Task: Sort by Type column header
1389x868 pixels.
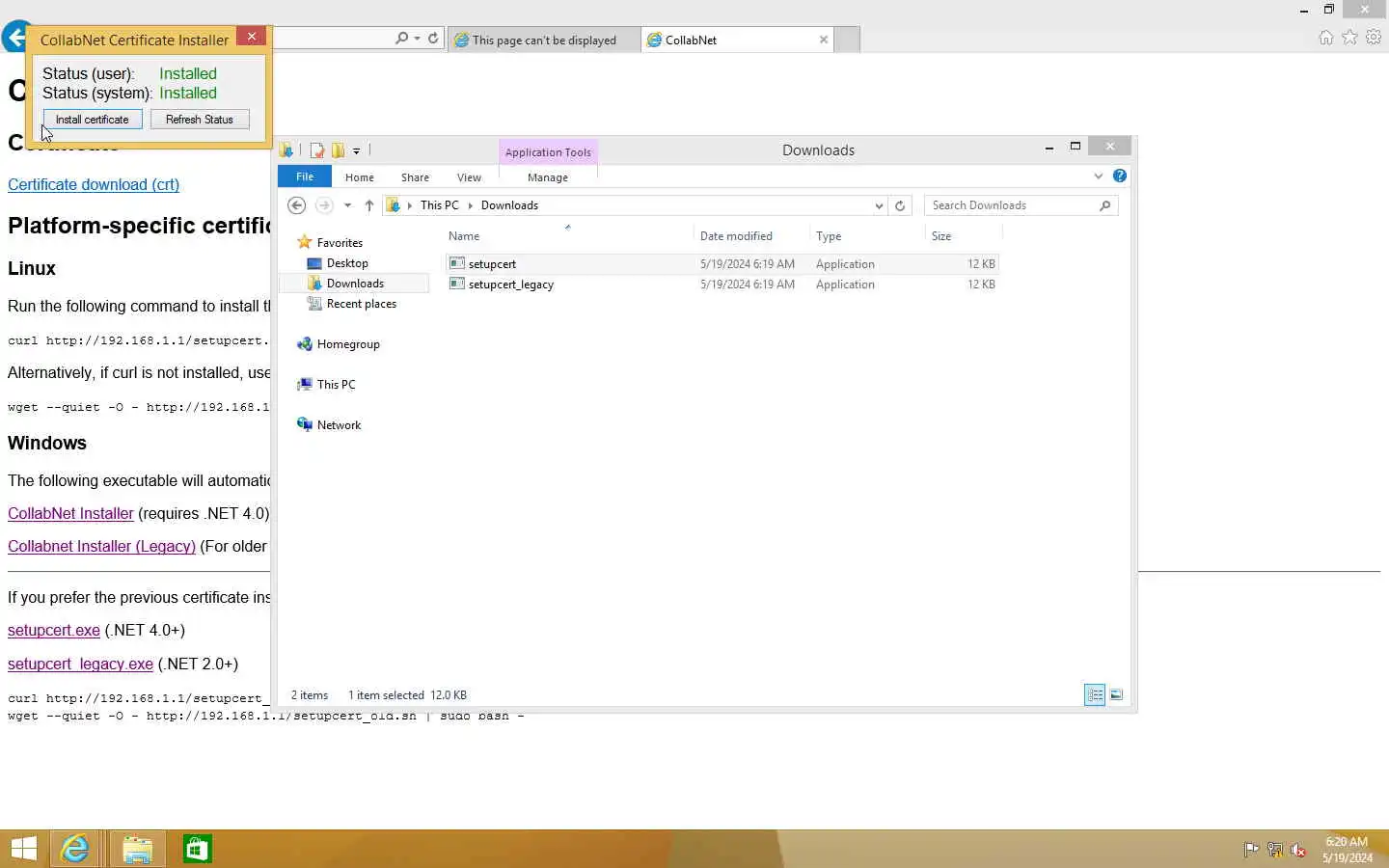Action: [866, 236]
